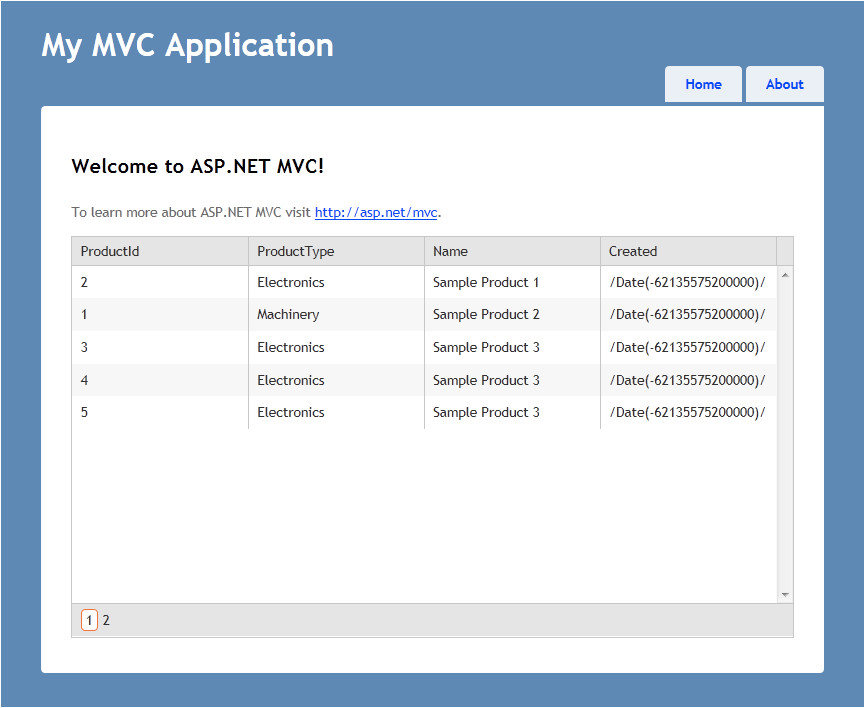
Task: Click Created date in the Machinery row
Action: 688,315
